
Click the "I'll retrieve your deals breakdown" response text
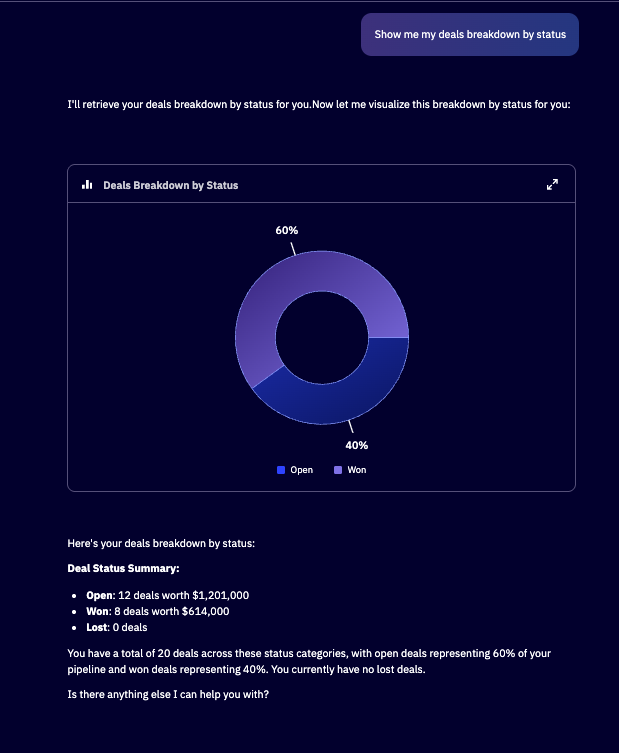point(318,104)
